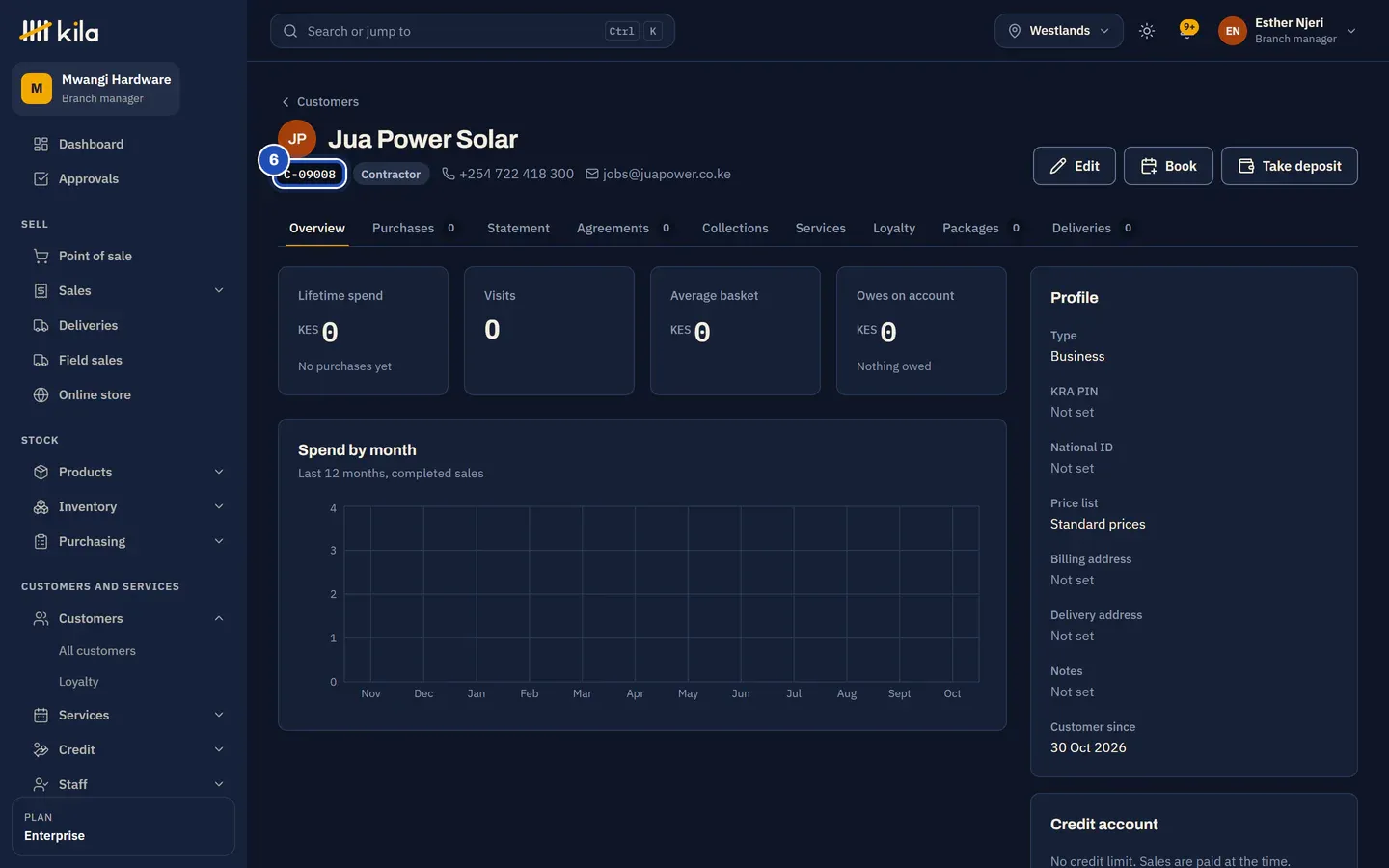This screenshot has width=1389, height=868.
Task: Click the Purchasing clipboard icon
Action: tap(41, 541)
